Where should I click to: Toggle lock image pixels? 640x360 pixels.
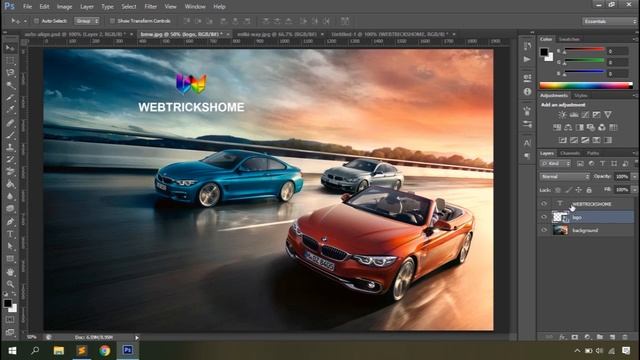(x=568, y=190)
